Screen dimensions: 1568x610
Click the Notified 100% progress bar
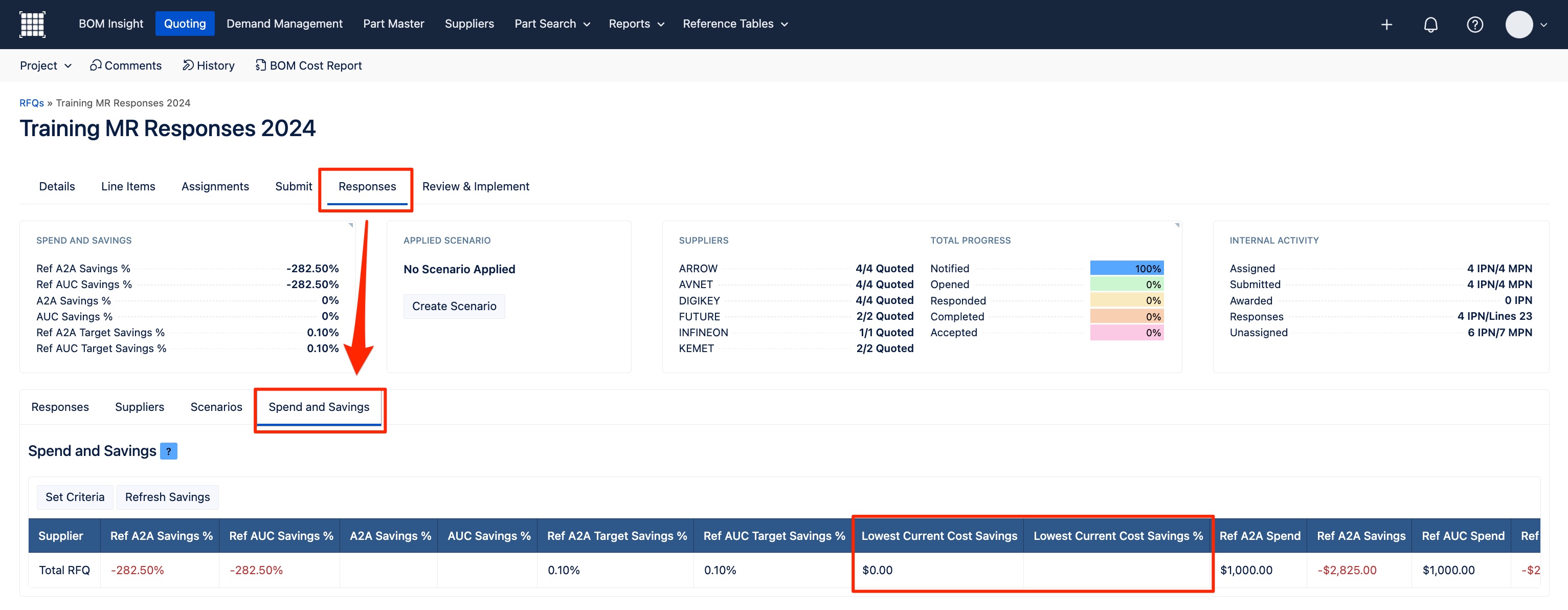pos(1127,269)
